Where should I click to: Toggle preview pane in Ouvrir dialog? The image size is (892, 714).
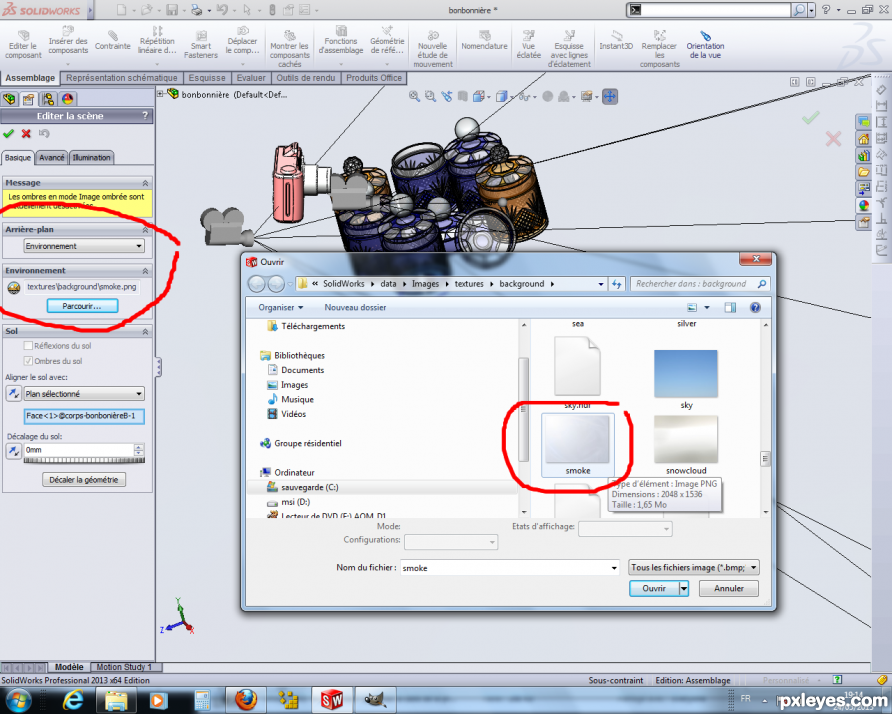pyautogui.click(x=730, y=307)
